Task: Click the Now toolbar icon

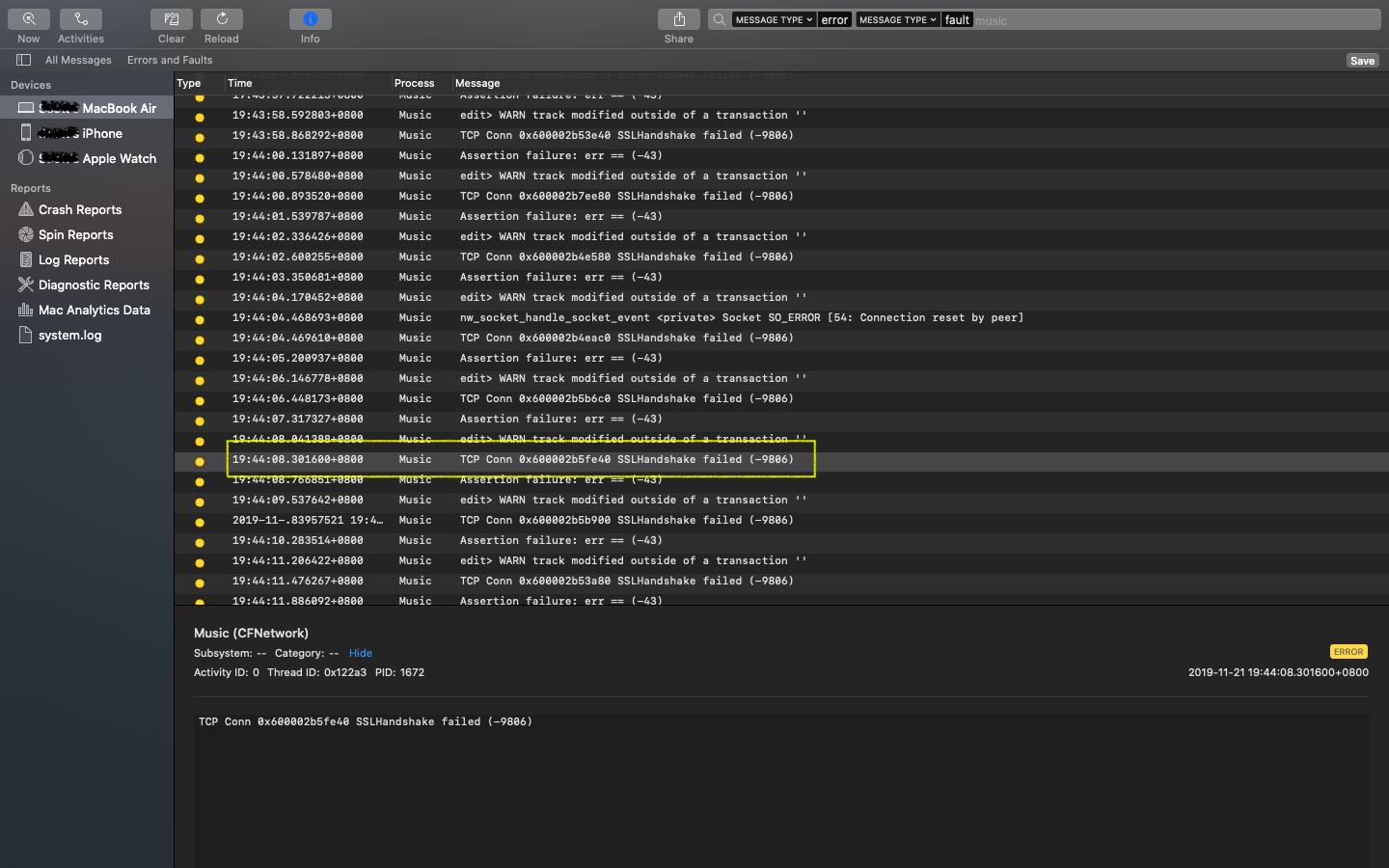Action: tap(29, 19)
